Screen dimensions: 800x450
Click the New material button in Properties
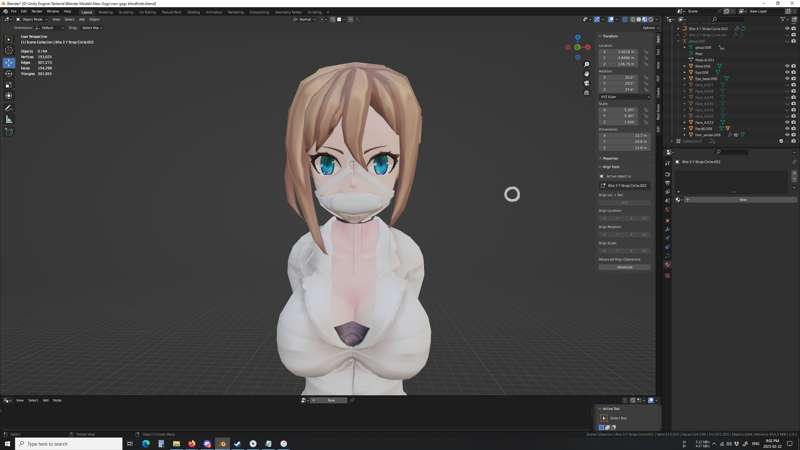coord(742,200)
